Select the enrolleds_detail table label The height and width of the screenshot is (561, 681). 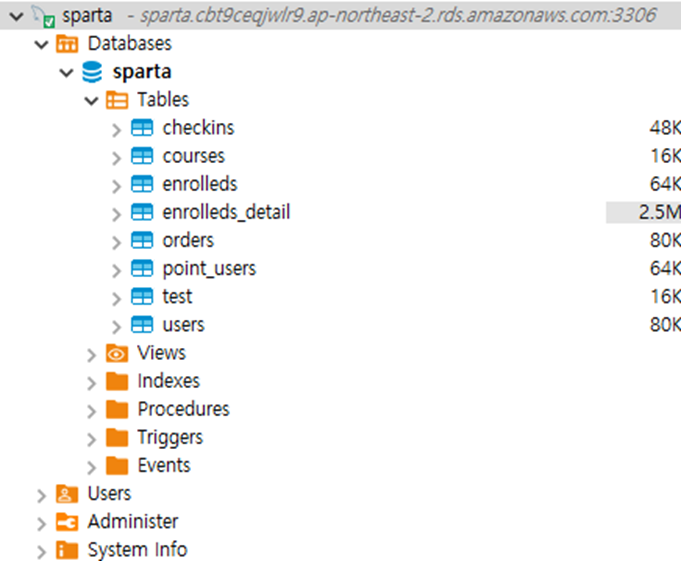coord(226,212)
